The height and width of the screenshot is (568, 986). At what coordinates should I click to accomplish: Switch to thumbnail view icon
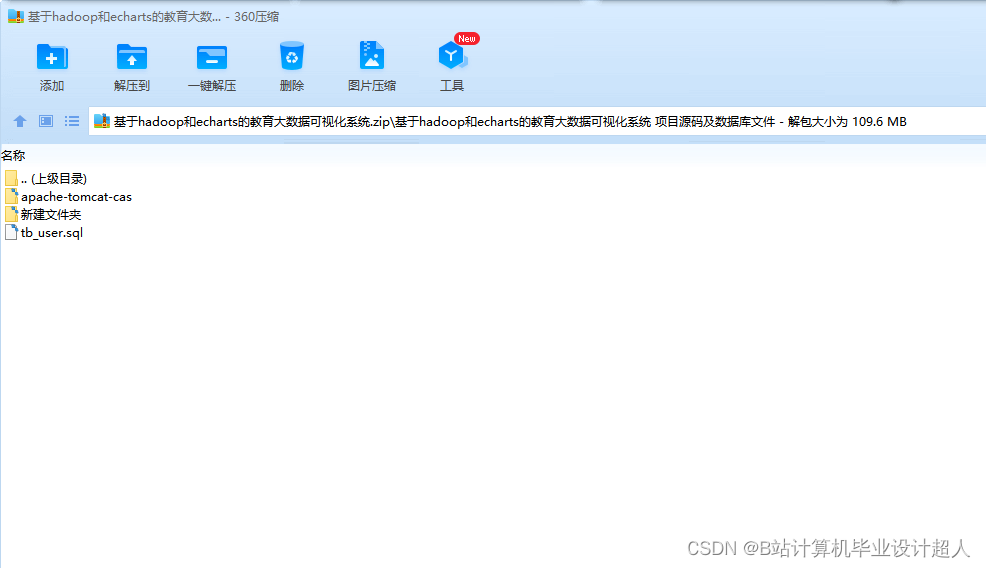click(46, 121)
